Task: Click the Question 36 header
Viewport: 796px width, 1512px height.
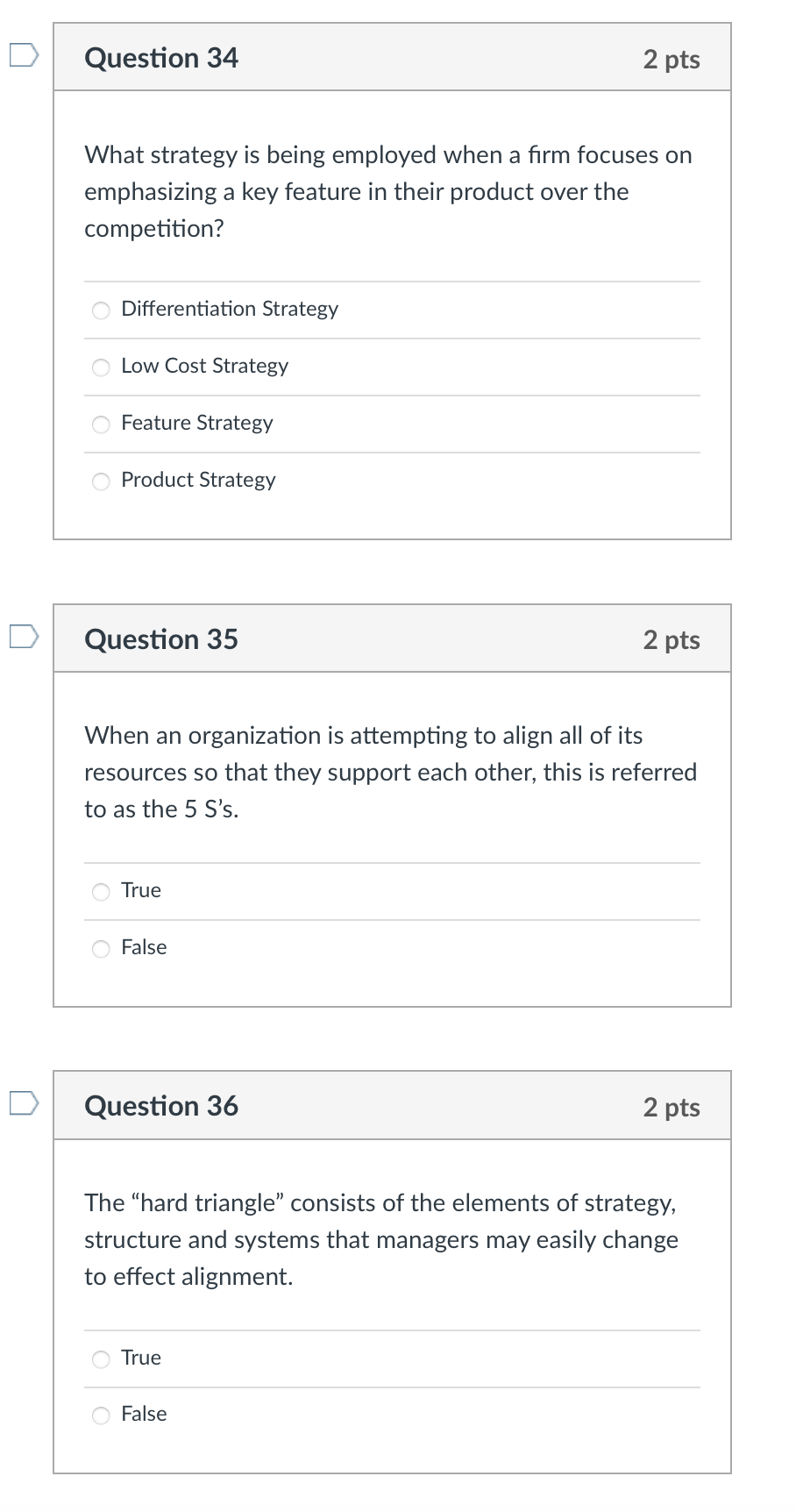Action: tap(161, 1105)
